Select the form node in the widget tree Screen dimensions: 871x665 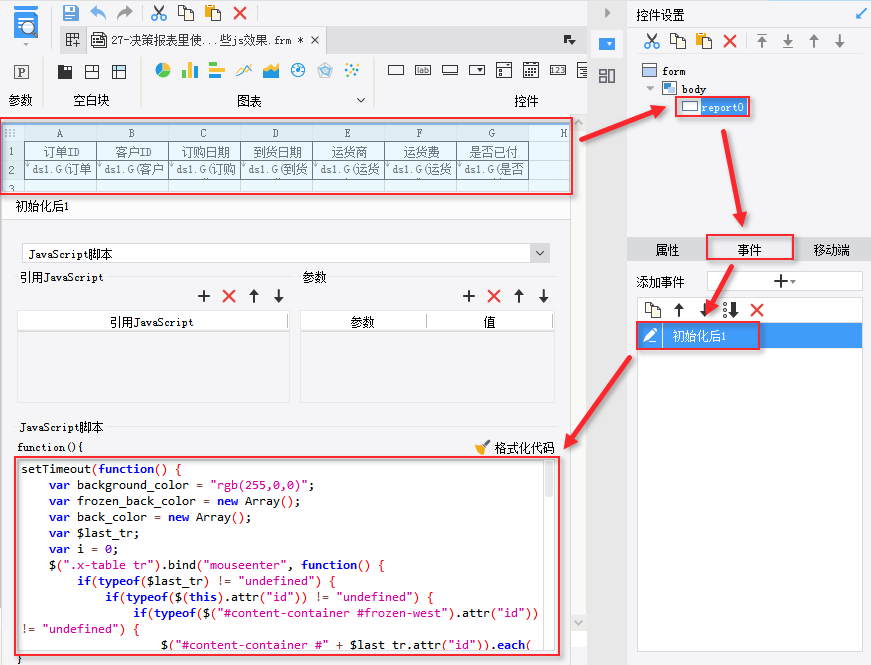click(x=673, y=71)
